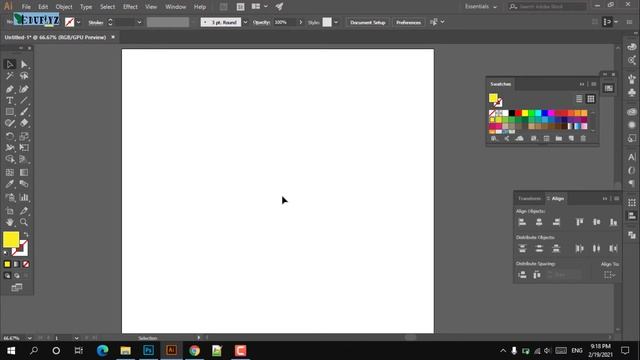The image size is (640, 360).
Task: Reset to default fill and stroke
Action: click(6, 253)
